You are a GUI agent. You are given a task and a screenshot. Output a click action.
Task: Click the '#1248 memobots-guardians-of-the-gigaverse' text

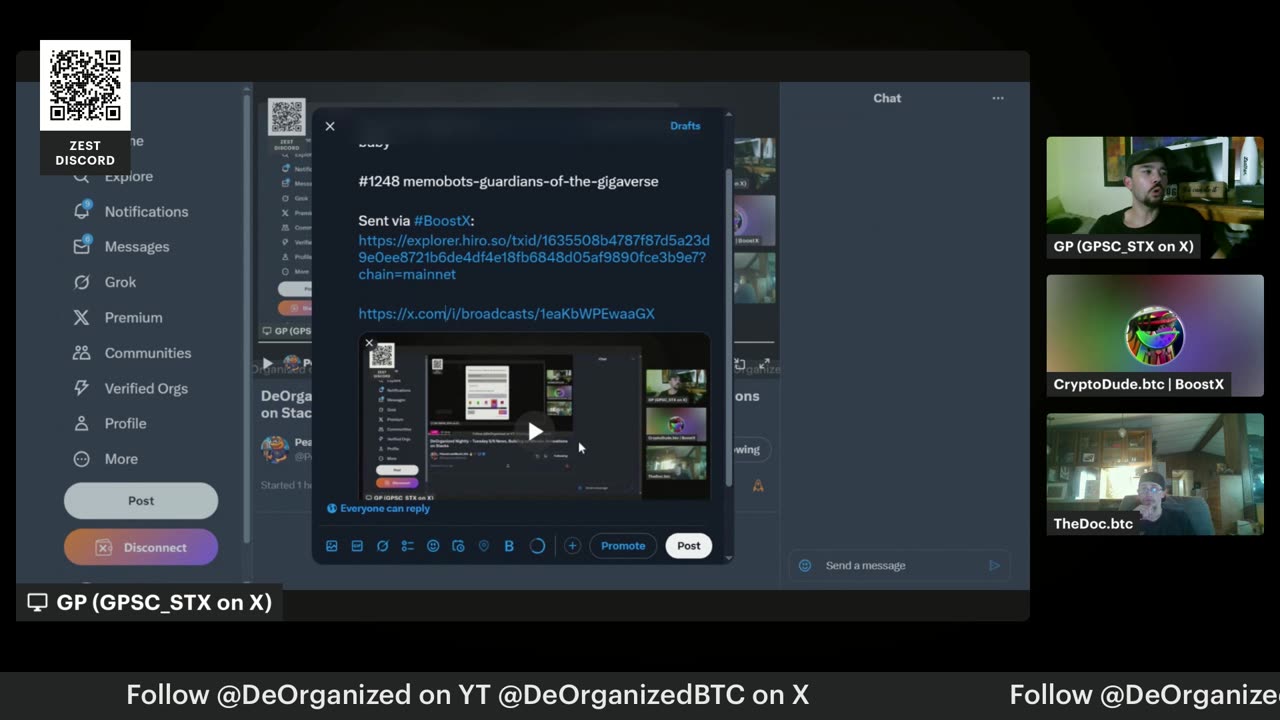(508, 181)
